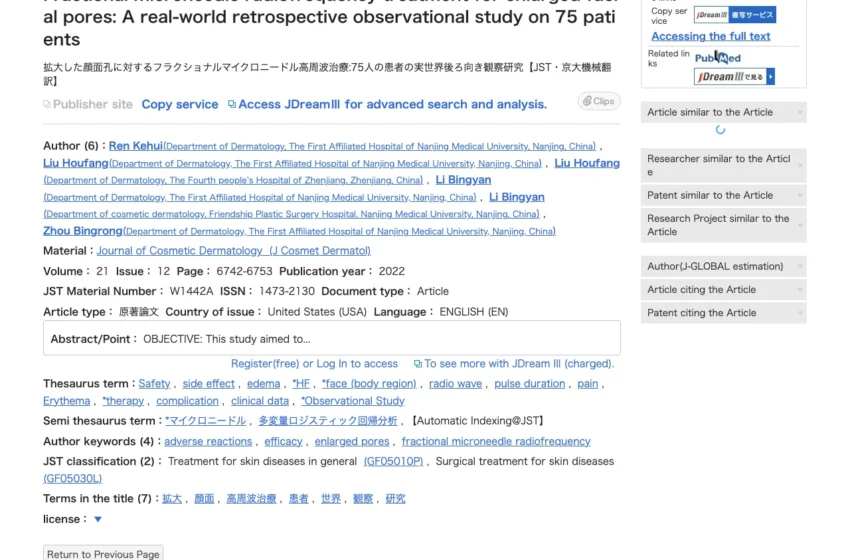Click the JDreamIII view button under Related links
The width and height of the screenshot is (850, 560).
click(x=734, y=76)
